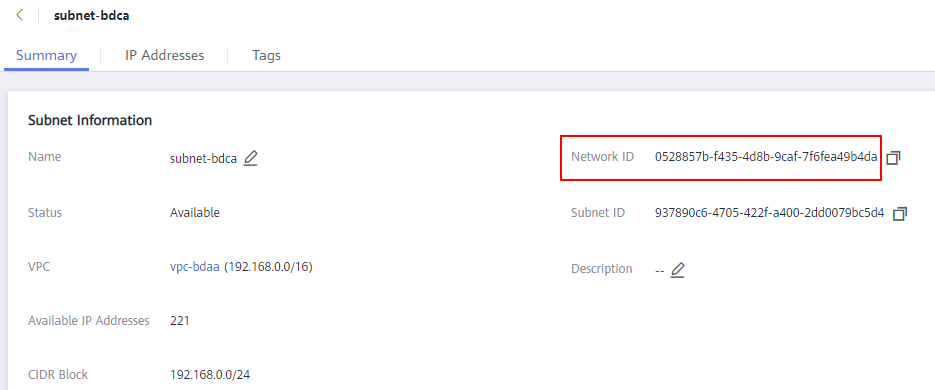Click the Available status value

pos(194,213)
